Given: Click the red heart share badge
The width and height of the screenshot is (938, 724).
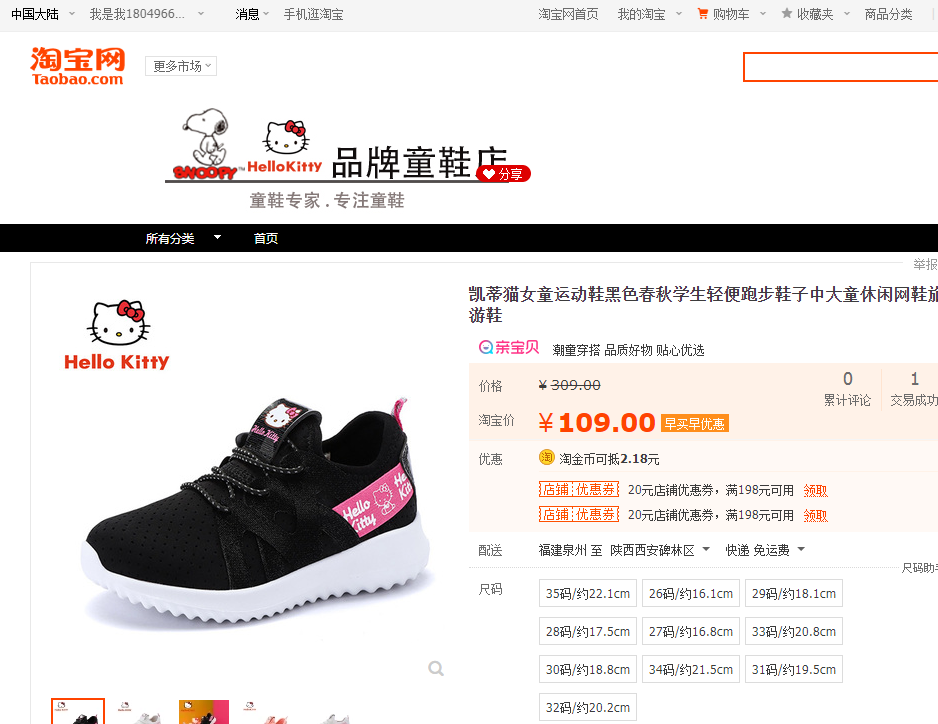Looking at the screenshot, I should tap(504, 174).
